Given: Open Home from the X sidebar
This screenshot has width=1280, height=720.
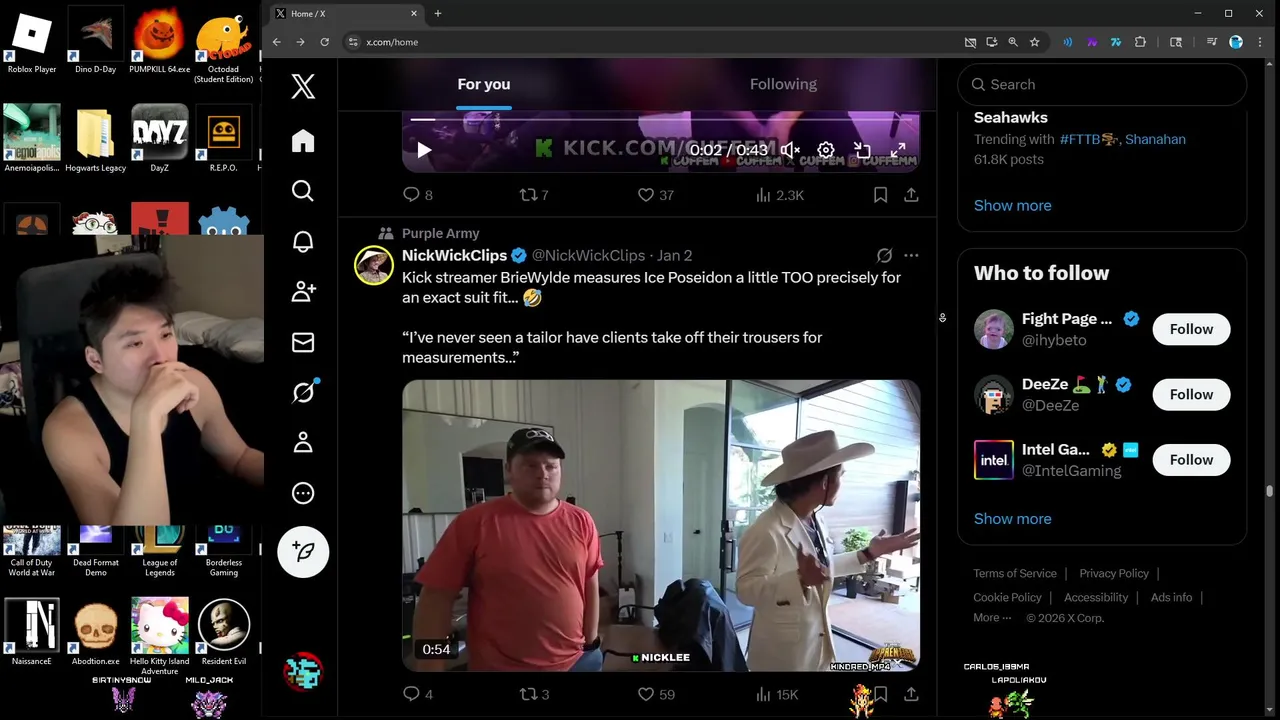Looking at the screenshot, I should point(303,141).
